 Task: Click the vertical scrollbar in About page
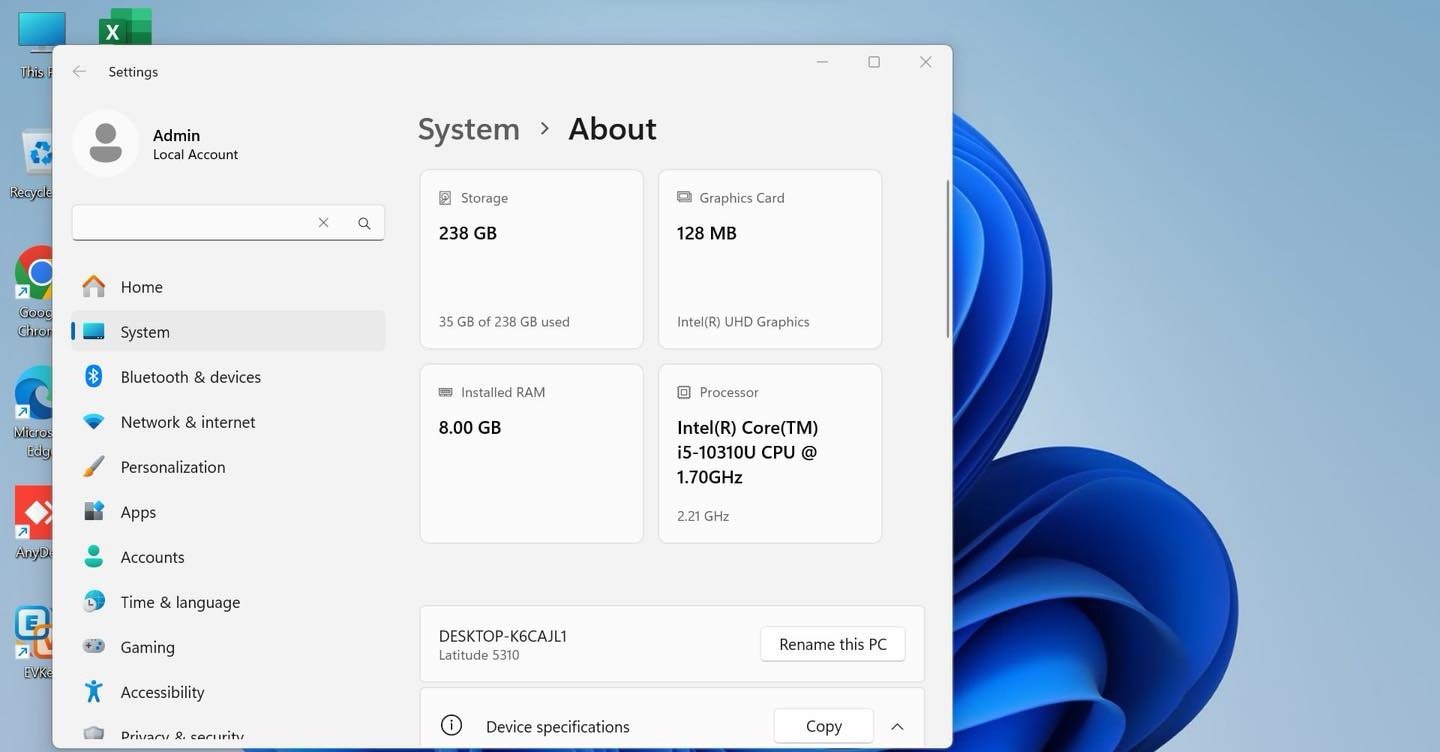947,260
